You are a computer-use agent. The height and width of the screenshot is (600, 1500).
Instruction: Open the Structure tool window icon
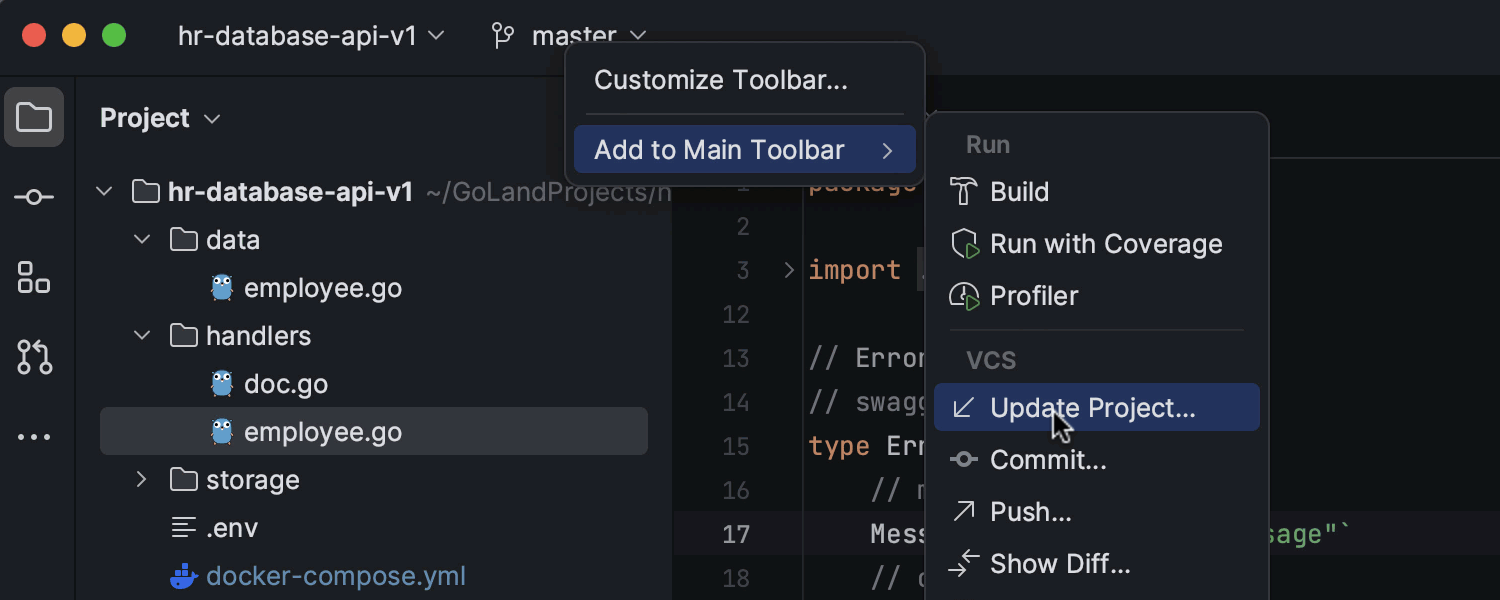click(34, 277)
